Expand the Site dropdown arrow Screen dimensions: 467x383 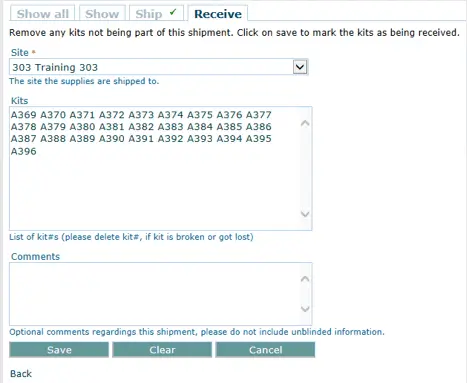point(300,67)
